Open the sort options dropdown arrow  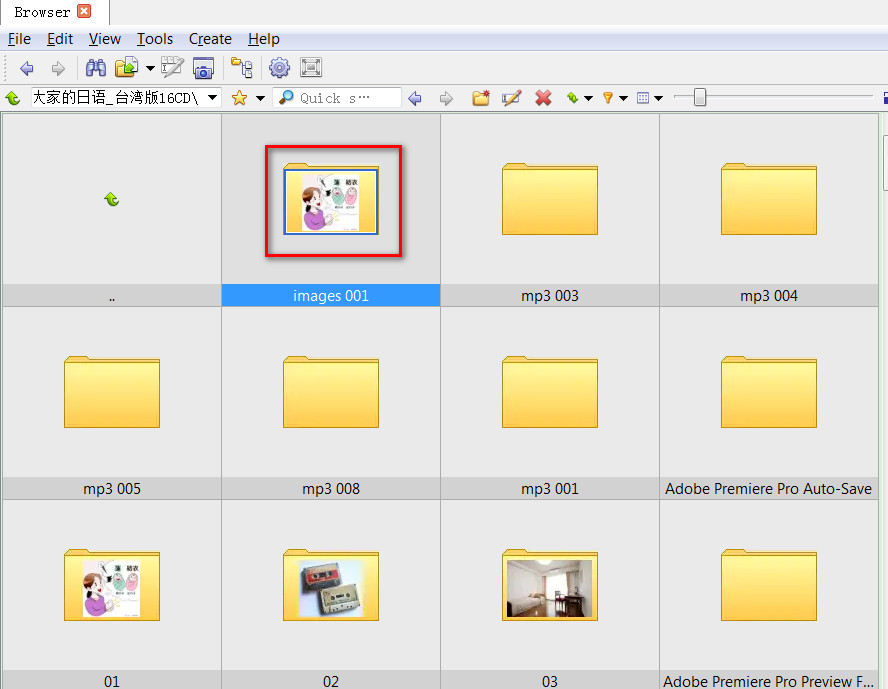click(x=588, y=99)
